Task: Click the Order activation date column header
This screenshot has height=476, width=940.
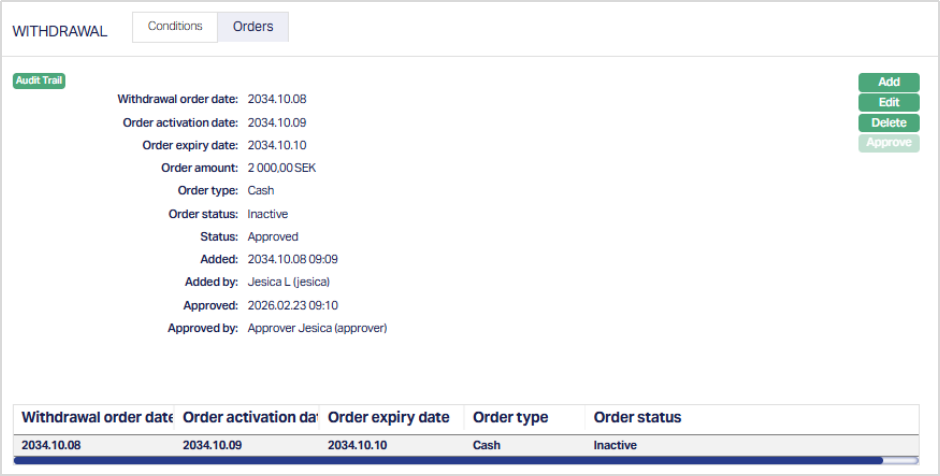Action: pos(249,418)
